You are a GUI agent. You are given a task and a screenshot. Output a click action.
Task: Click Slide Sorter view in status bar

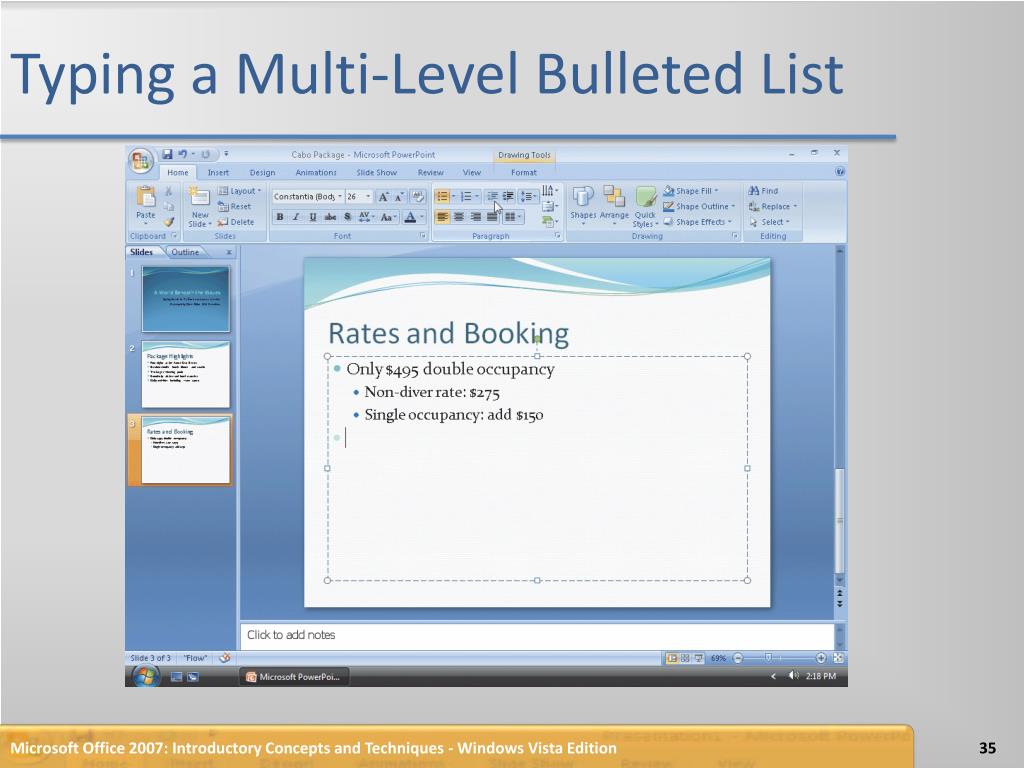[685, 658]
